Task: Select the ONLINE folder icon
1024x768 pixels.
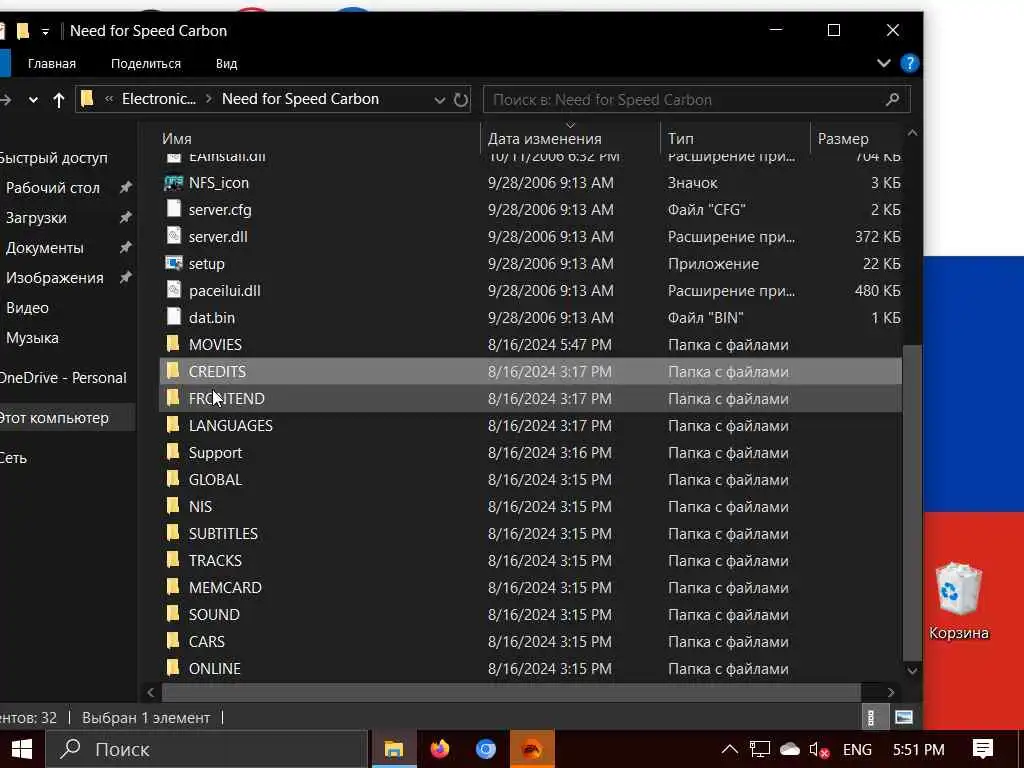Action: [173, 668]
